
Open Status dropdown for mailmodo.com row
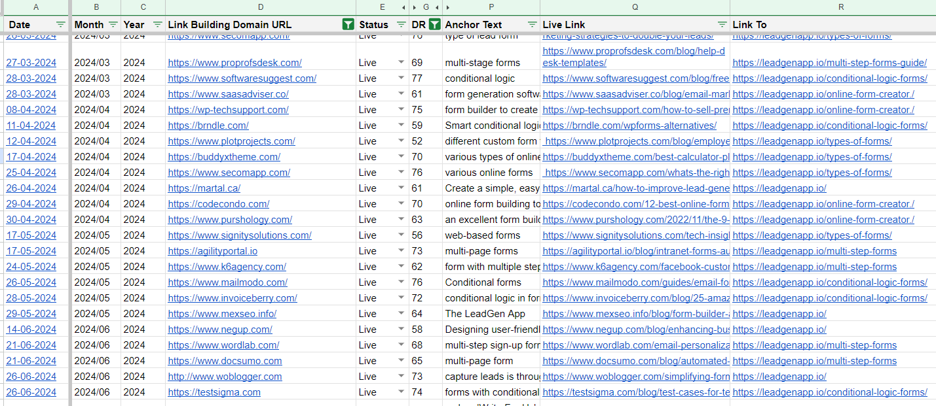(401, 282)
